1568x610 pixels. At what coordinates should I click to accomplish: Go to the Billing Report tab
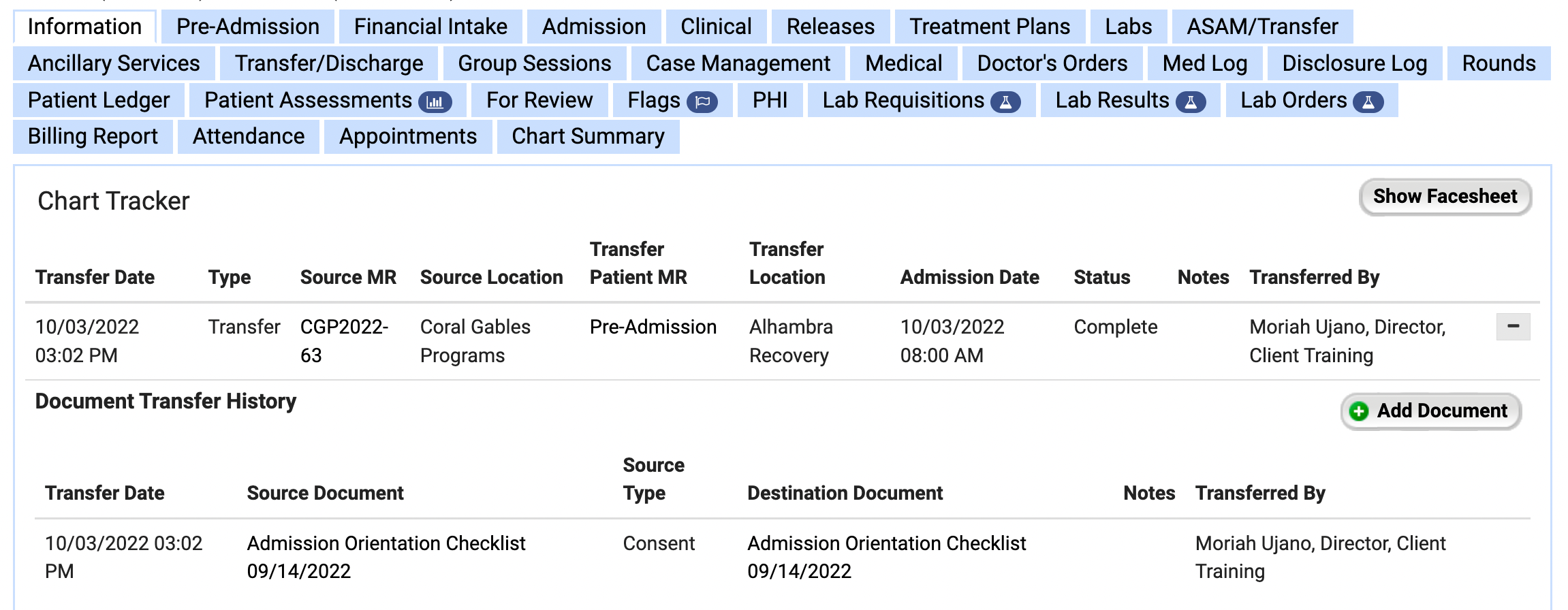point(93,136)
